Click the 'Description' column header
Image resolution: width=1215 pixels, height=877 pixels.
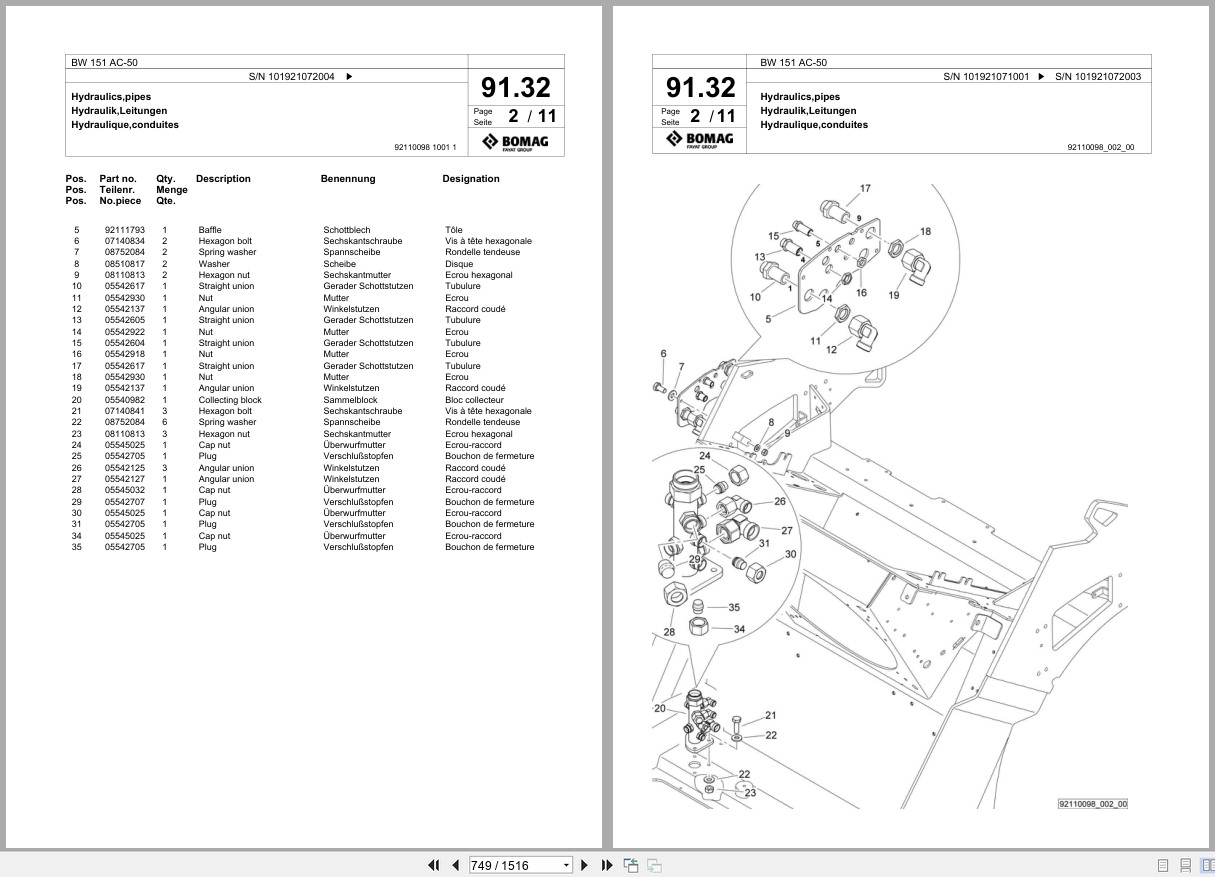point(223,179)
